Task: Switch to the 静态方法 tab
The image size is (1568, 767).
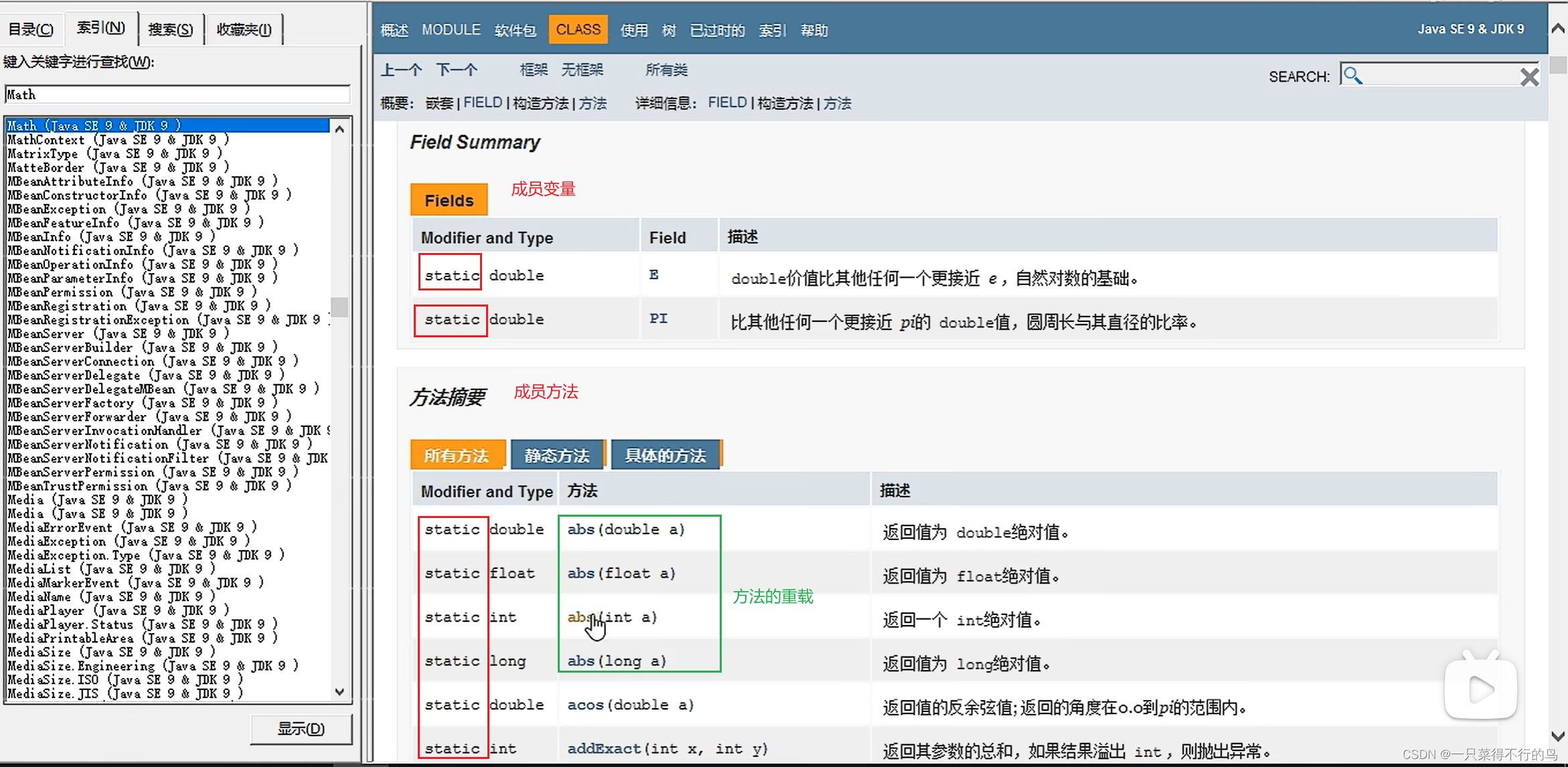Action: [557, 456]
